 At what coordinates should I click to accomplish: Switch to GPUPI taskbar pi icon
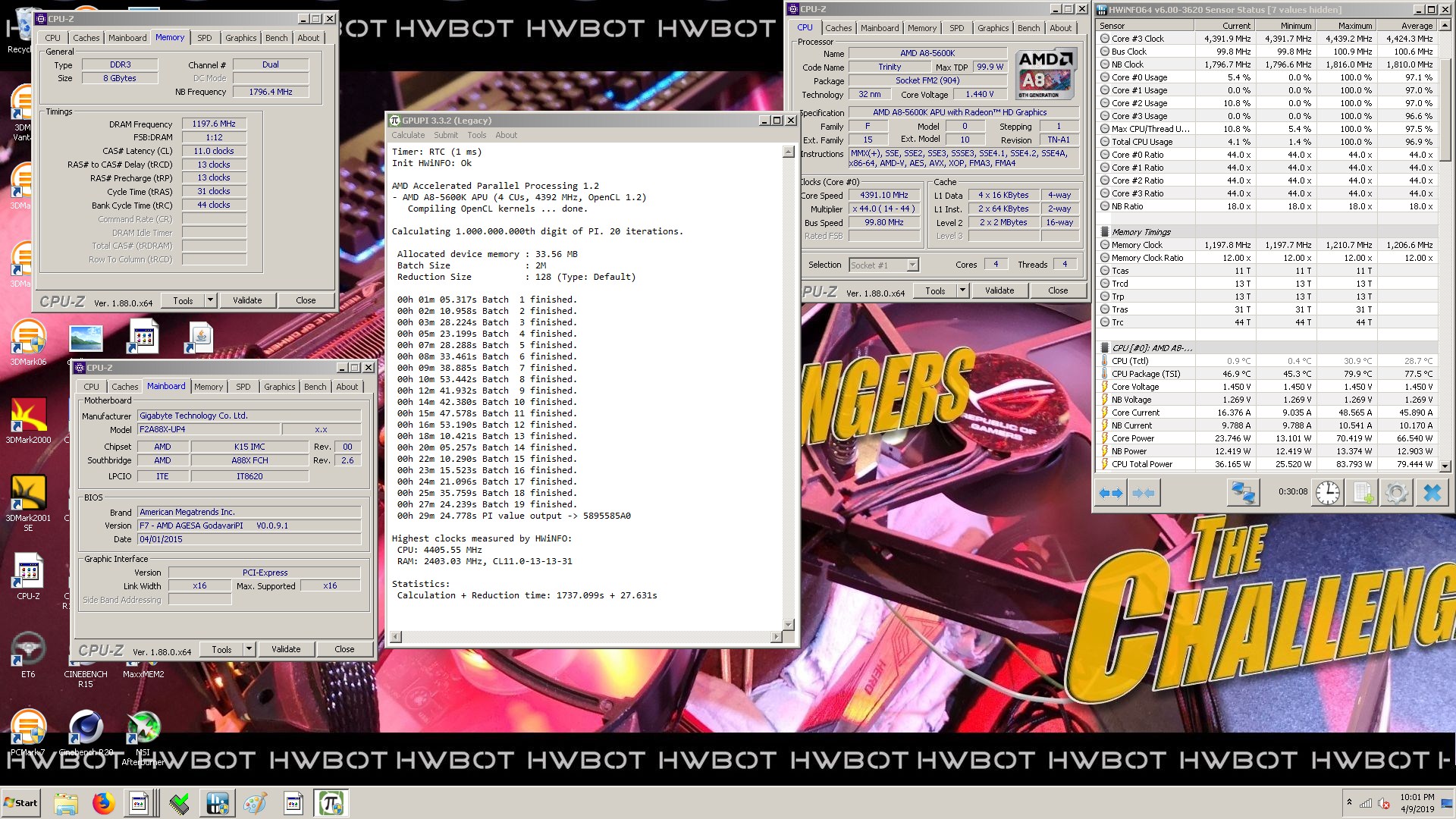click(x=331, y=803)
